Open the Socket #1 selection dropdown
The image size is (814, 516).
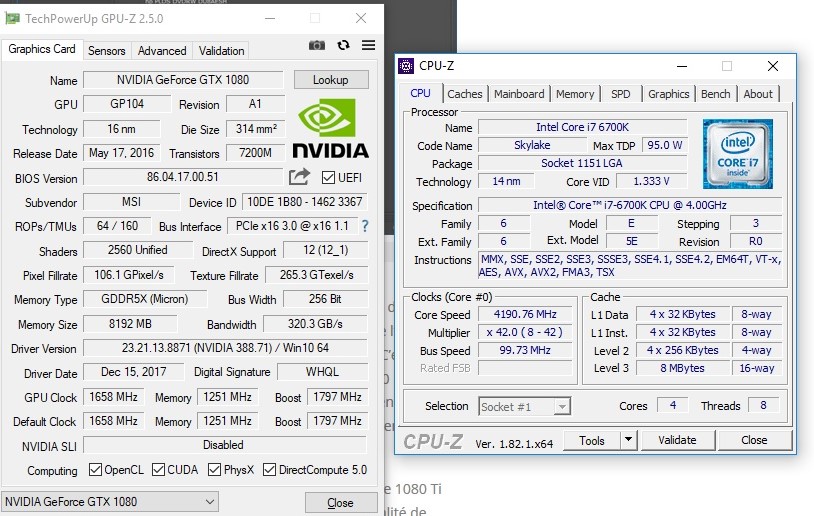pyautogui.click(x=525, y=406)
